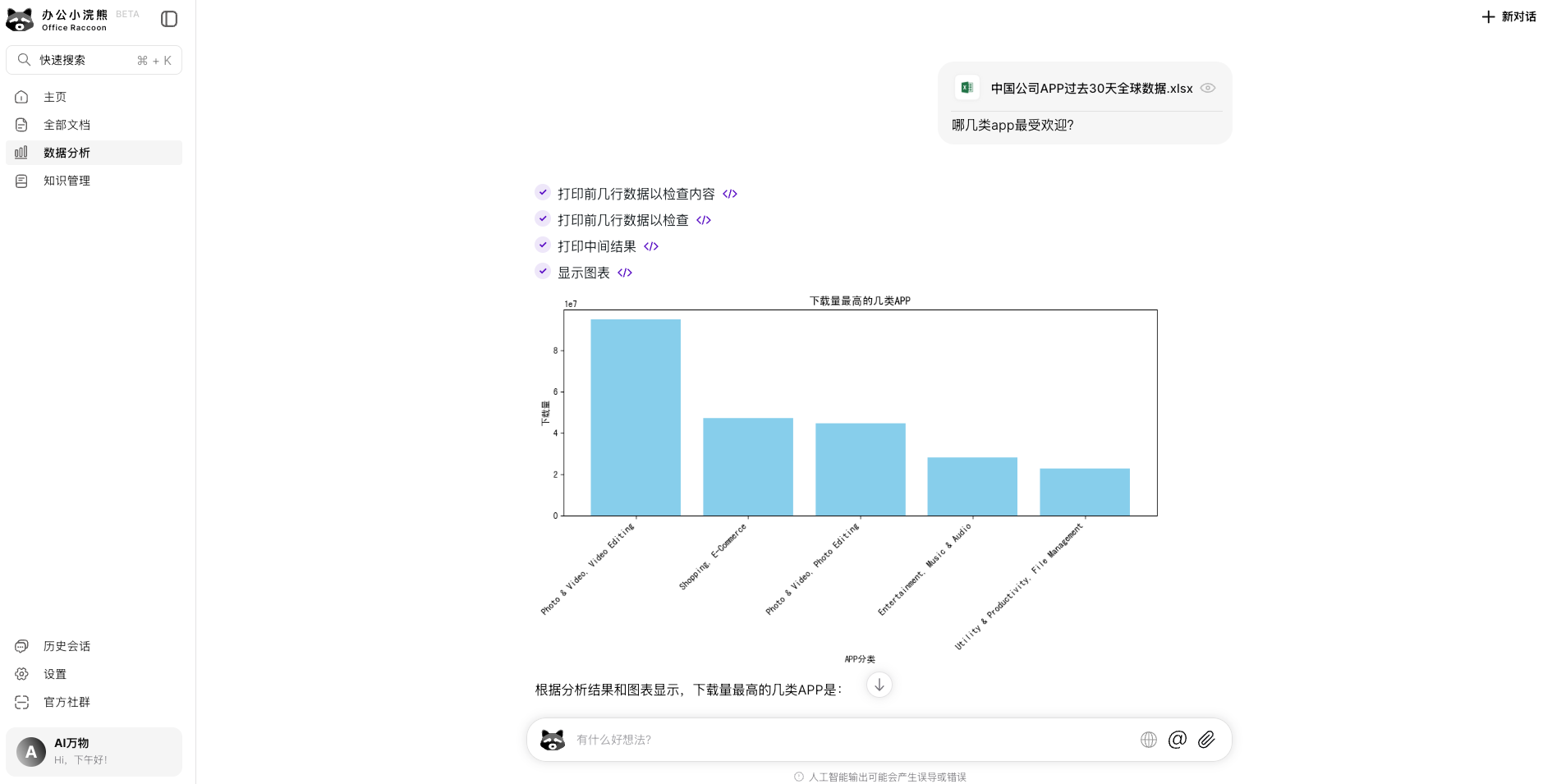Toggle web search globe icon

(1149, 740)
